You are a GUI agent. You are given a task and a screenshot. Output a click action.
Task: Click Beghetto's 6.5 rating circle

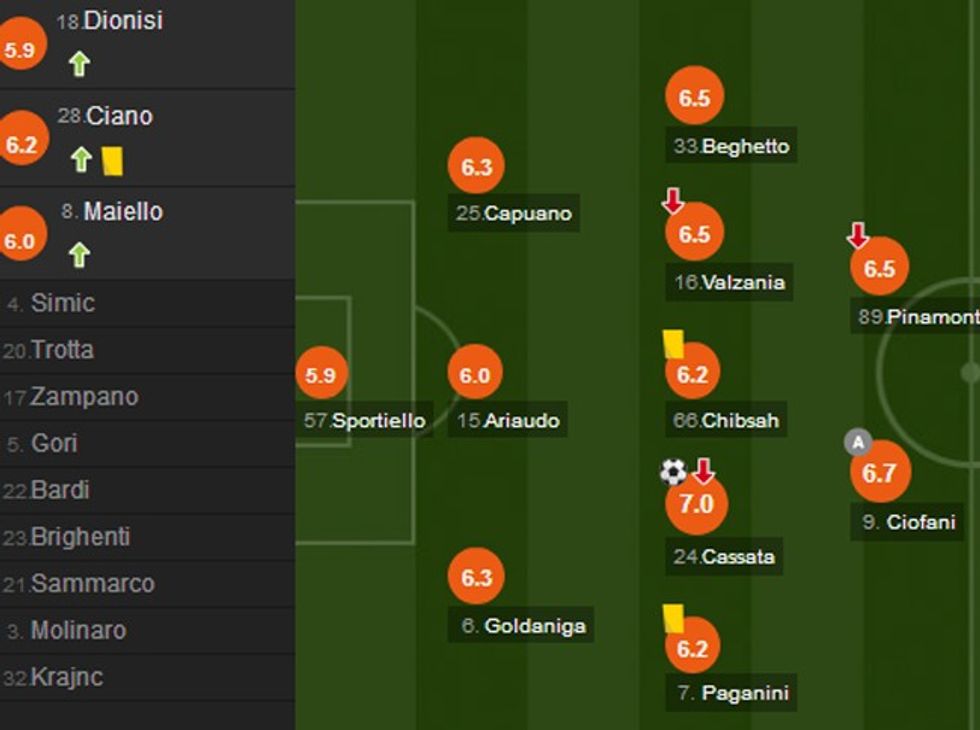694,98
